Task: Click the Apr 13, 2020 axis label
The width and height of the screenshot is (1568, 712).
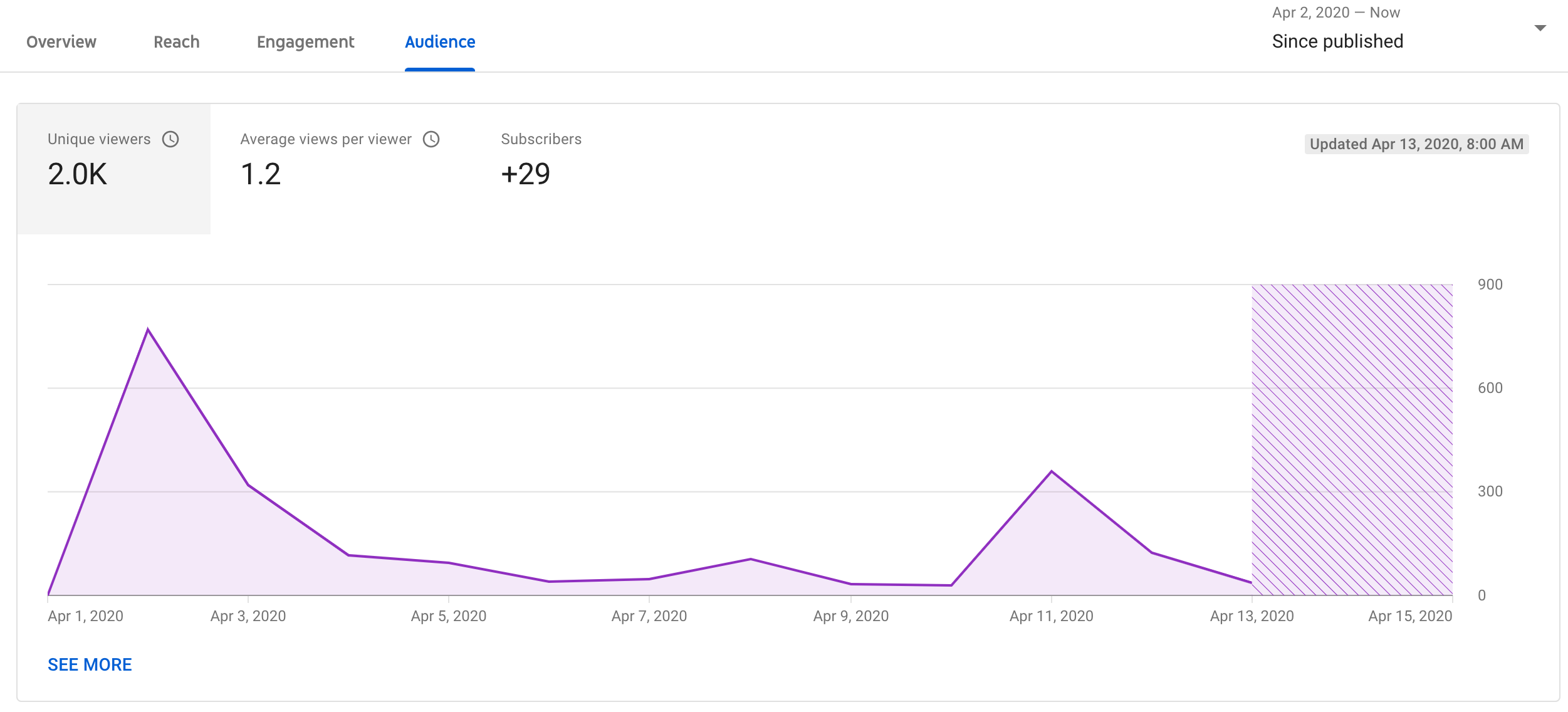Action: pyautogui.click(x=1251, y=616)
